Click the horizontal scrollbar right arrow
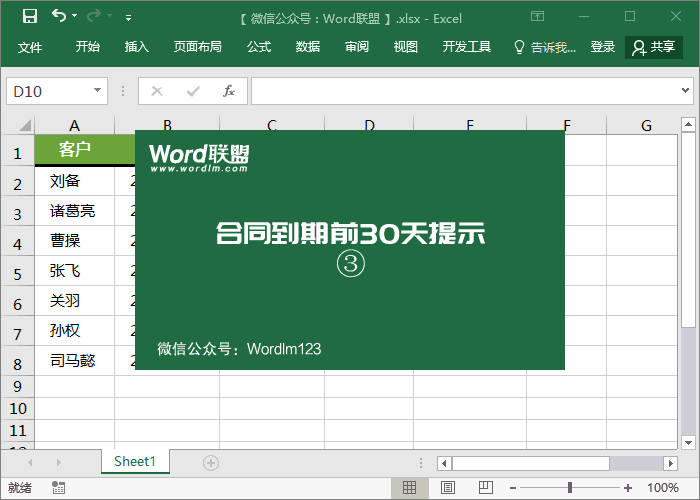 coord(670,463)
